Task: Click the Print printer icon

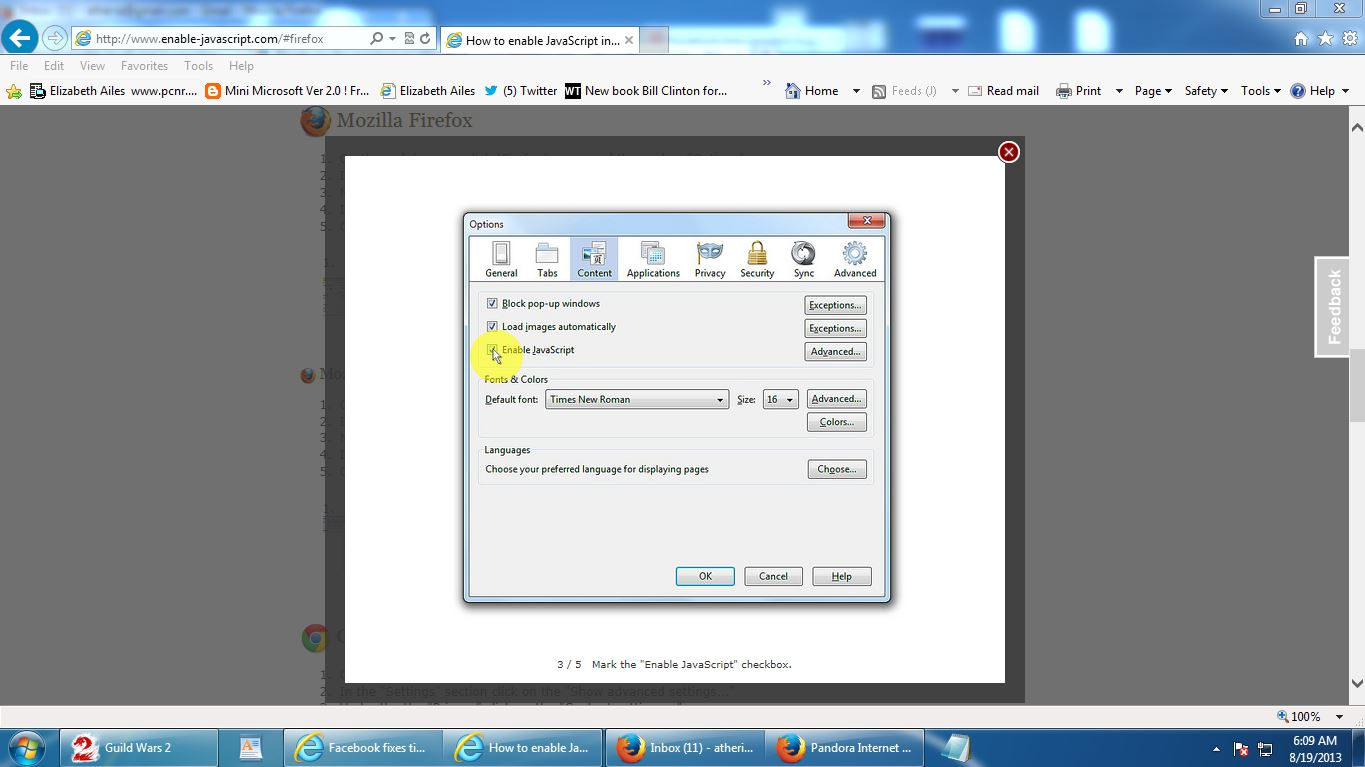Action: 1064,91
